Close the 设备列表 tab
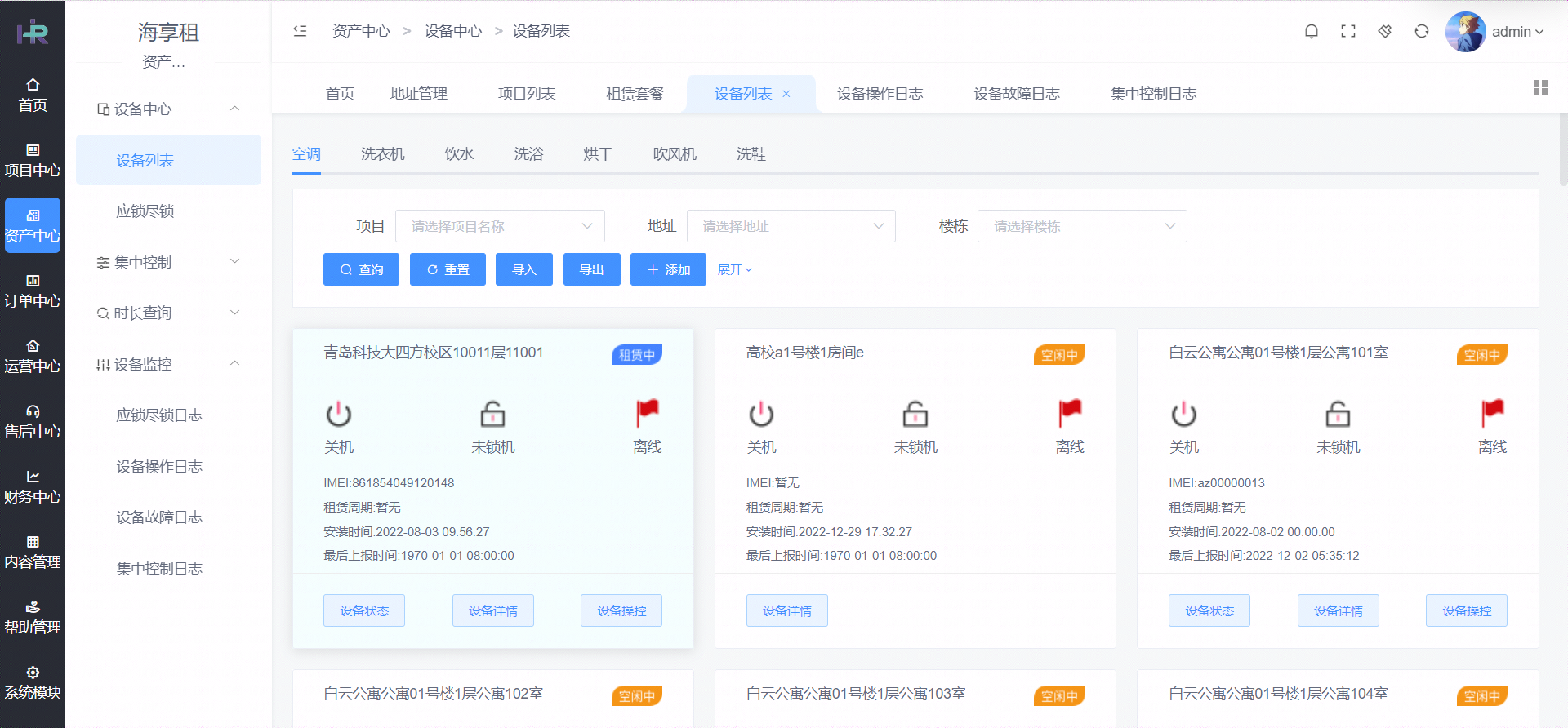Image resolution: width=1568 pixels, height=728 pixels. pos(786,94)
